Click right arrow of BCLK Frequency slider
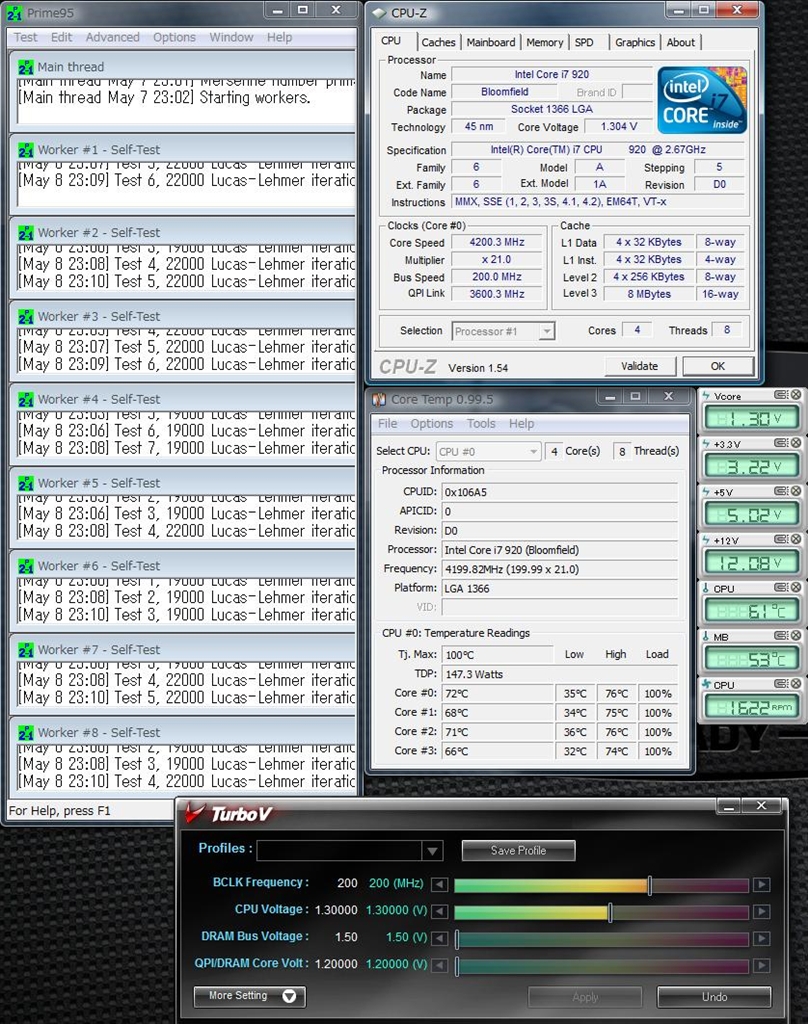Image resolution: width=808 pixels, height=1024 pixels. click(x=762, y=884)
